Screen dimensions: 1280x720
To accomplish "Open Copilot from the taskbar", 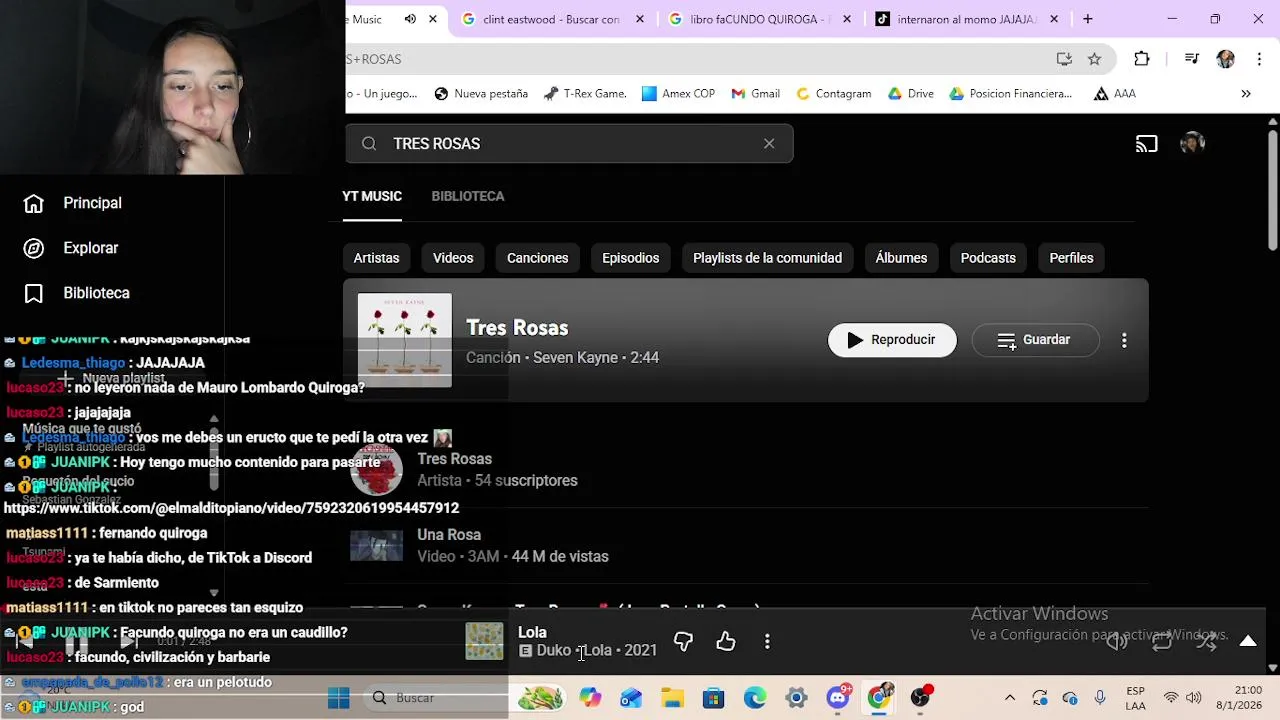I will [590, 698].
